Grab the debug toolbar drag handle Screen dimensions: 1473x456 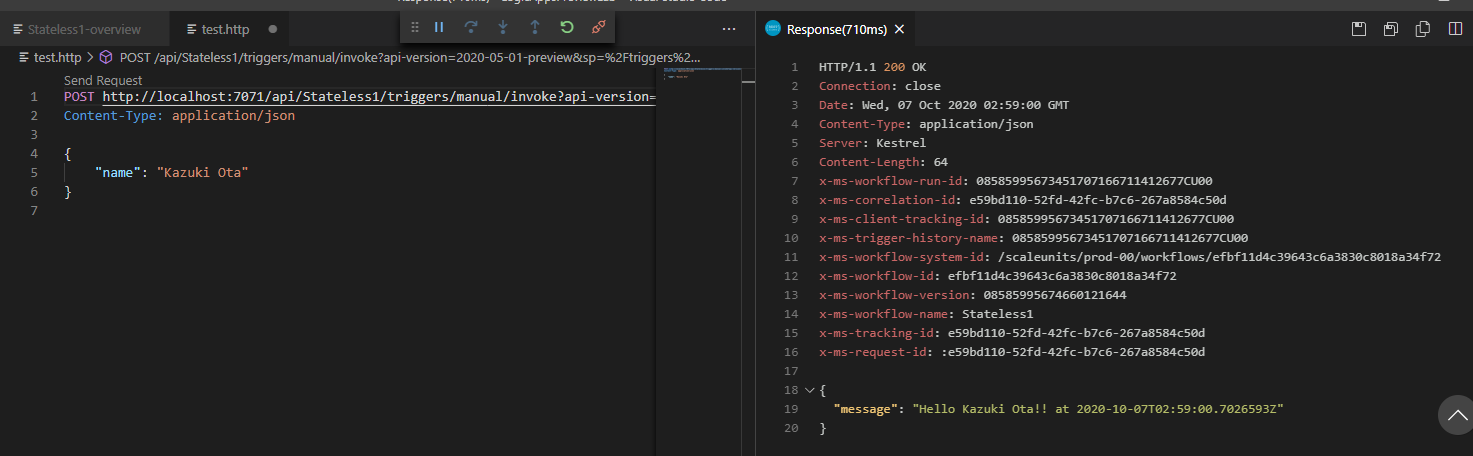414,27
